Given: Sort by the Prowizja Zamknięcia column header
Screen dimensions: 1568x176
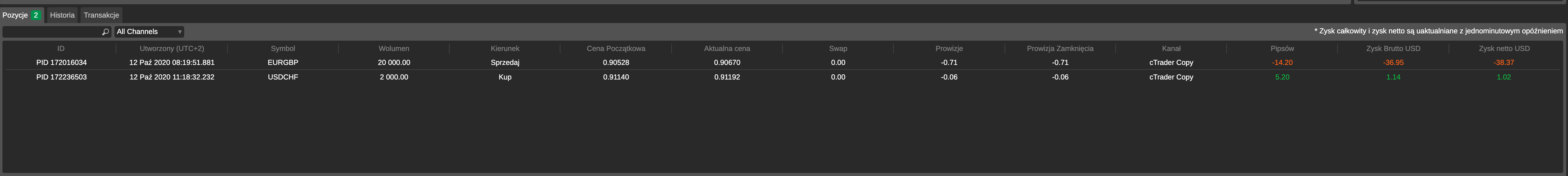Looking at the screenshot, I should click(x=1060, y=48).
